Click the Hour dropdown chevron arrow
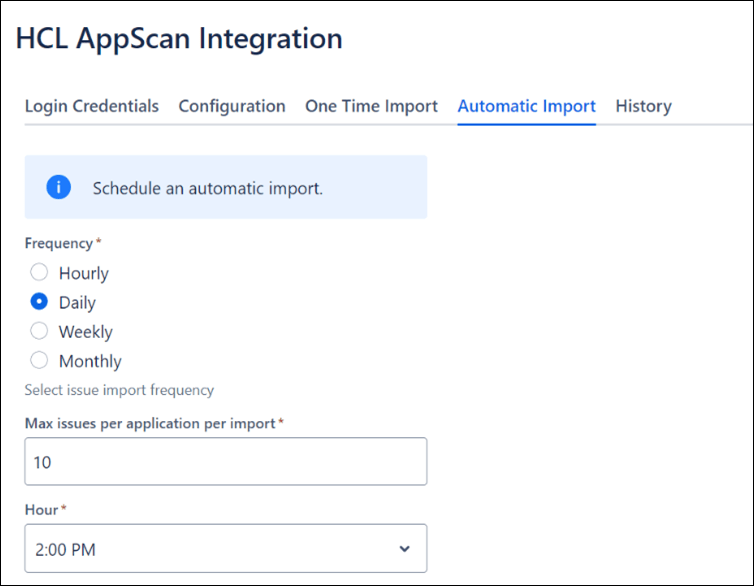 tap(405, 549)
